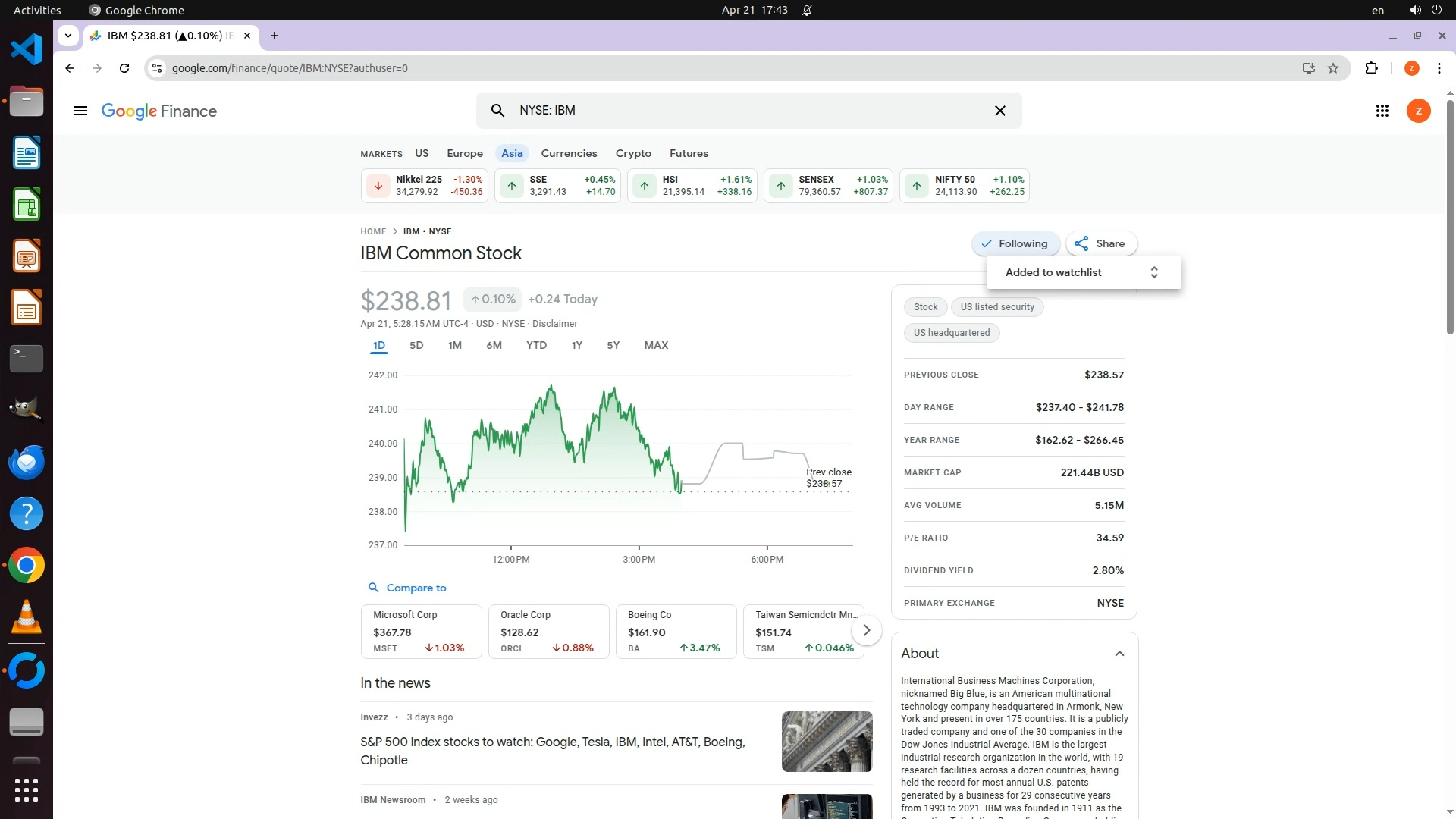
Task: Switch chart to 5D range
Action: 416,345
